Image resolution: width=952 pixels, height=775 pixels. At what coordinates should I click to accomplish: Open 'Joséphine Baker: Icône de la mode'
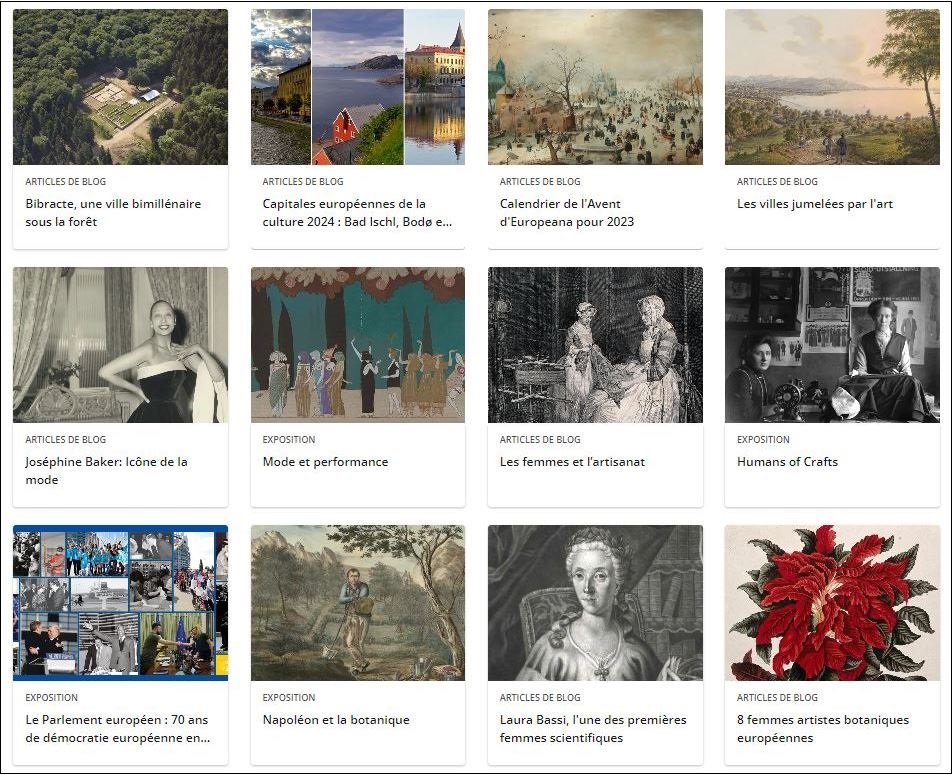106,471
